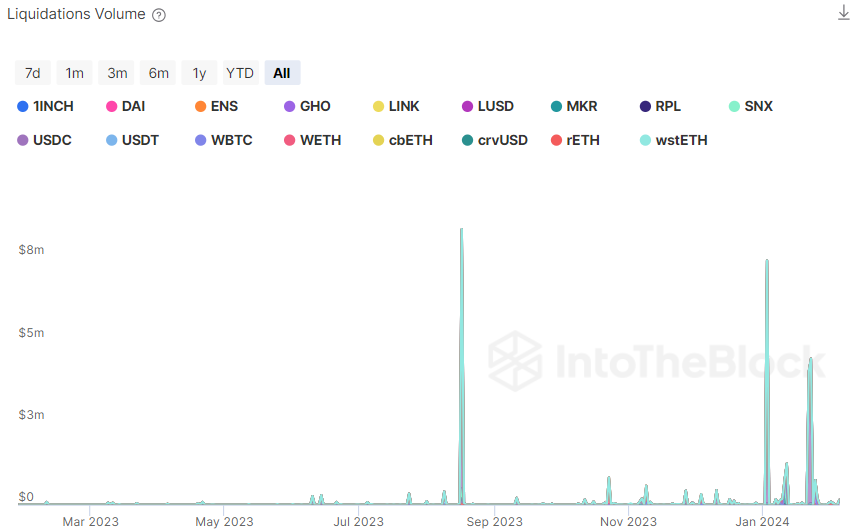Show the 1y time range

pyautogui.click(x=200, y=73)
